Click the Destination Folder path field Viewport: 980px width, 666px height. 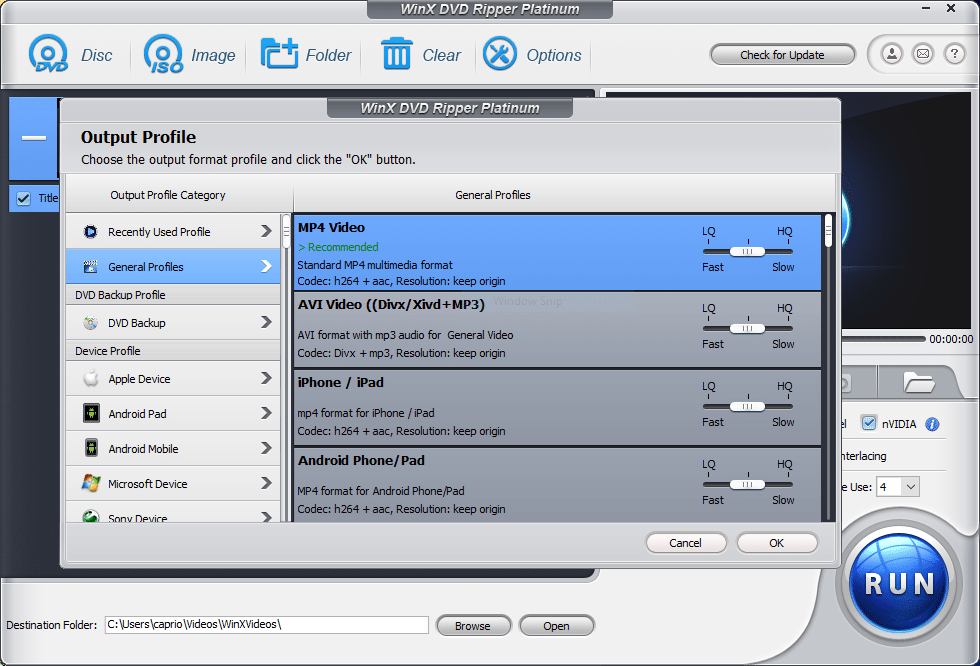(266, 625)
